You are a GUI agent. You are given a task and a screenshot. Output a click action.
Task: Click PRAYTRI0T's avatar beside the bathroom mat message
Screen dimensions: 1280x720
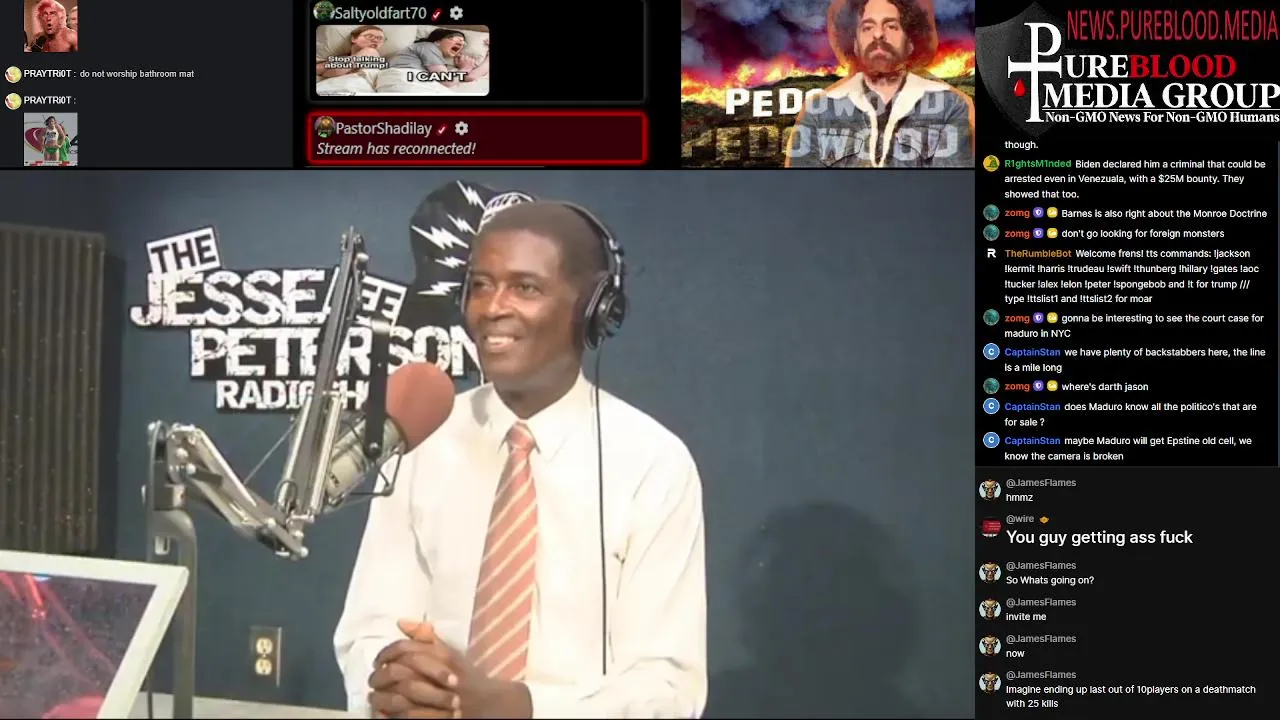[13, 74]
